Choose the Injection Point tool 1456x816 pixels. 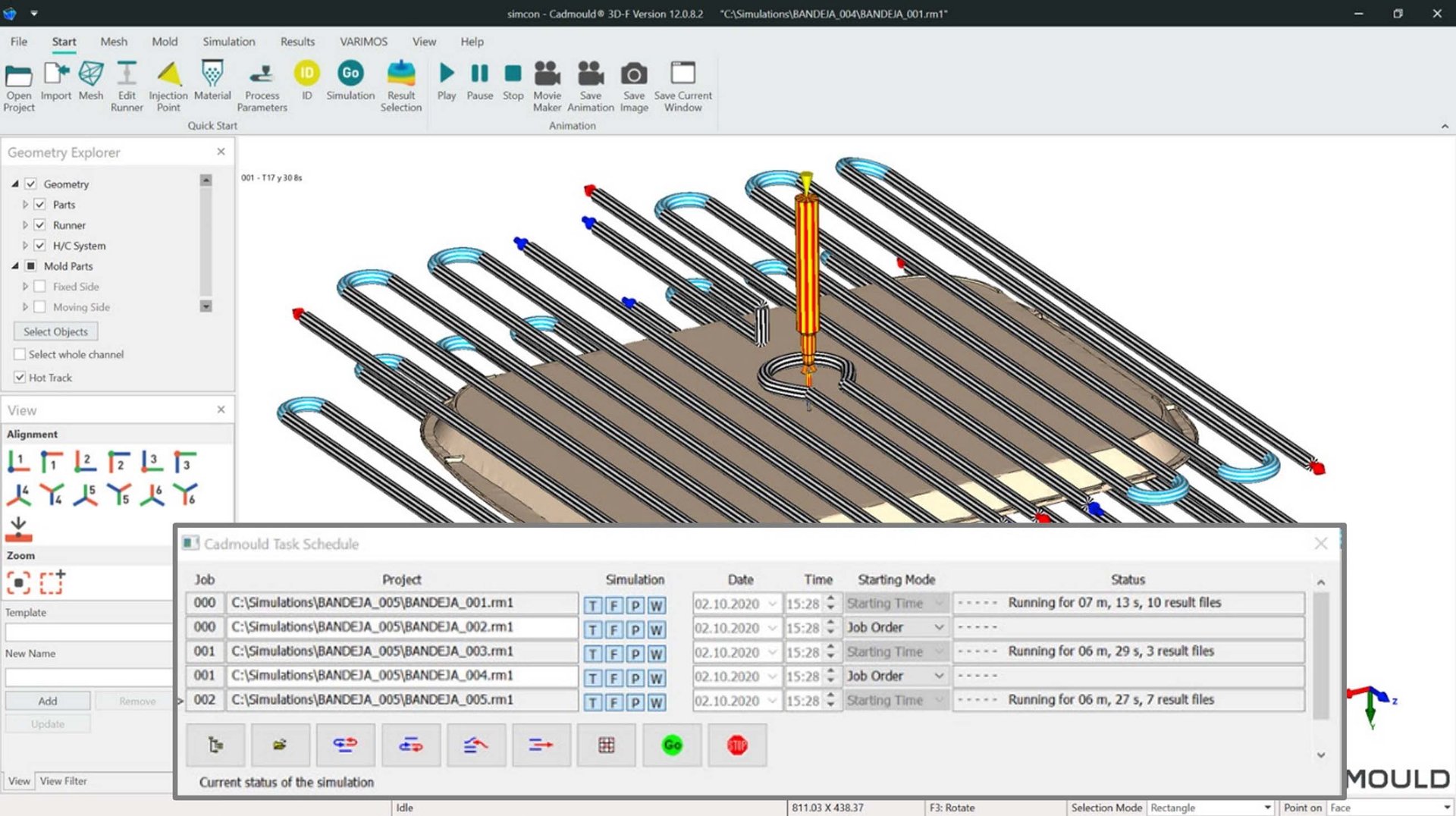click(168, 86)
